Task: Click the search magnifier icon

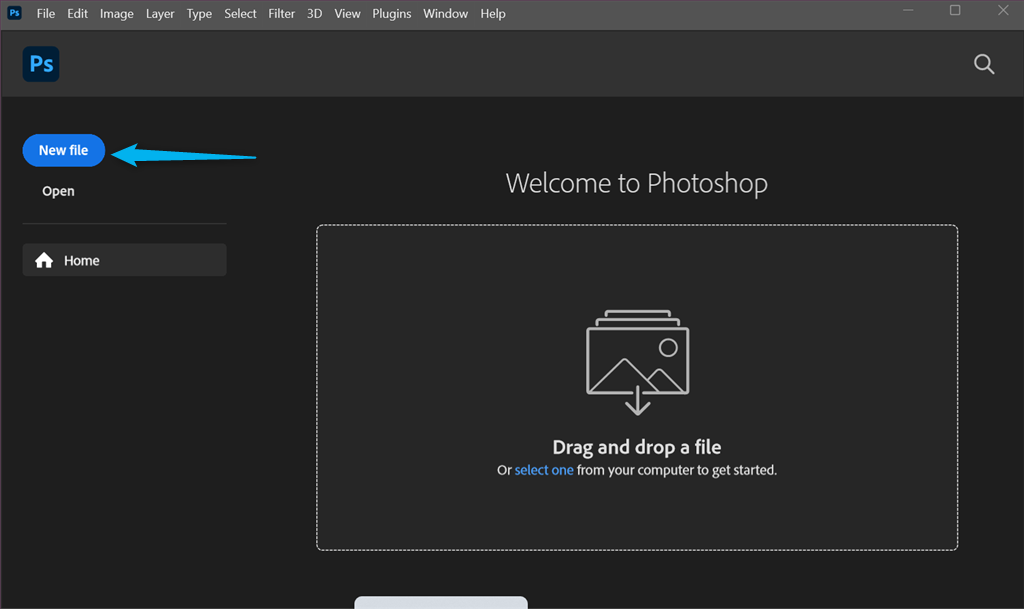Action: click(984, 64)
